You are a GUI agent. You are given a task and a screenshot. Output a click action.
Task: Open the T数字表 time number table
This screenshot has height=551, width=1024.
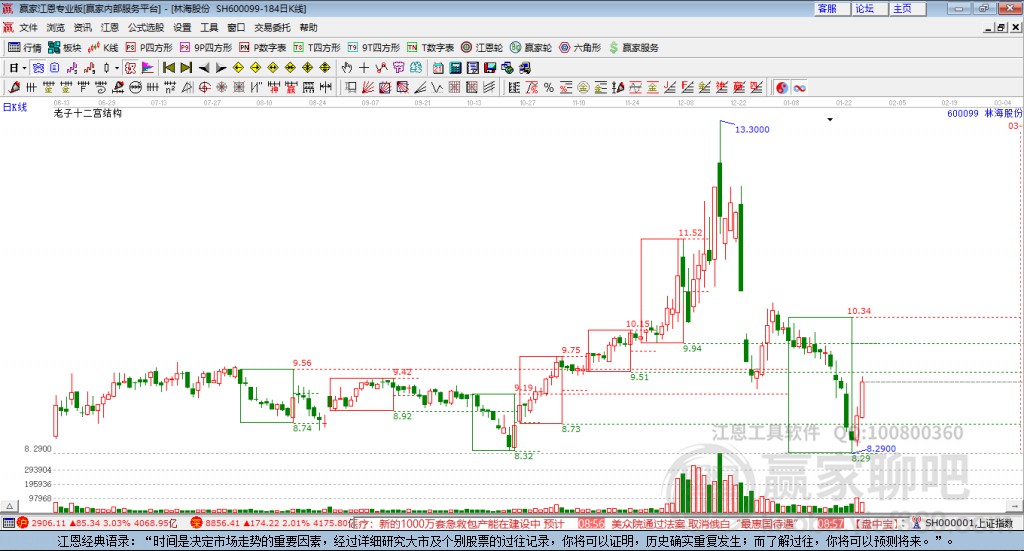430,48
